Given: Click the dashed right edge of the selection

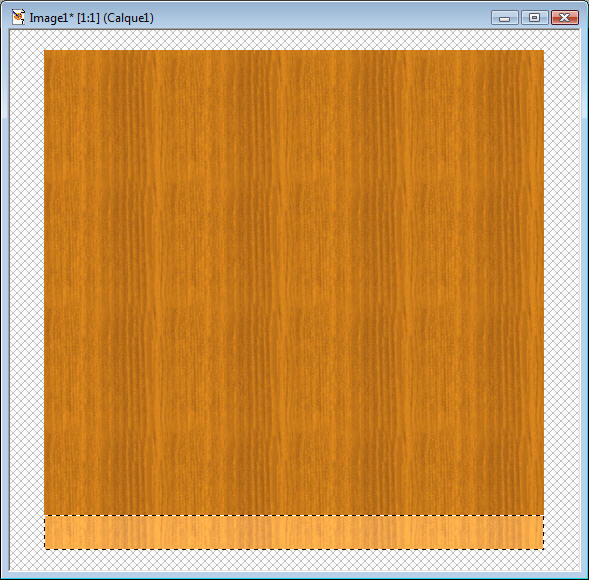Looking at the screenshot, I should (x=544, y=532).
